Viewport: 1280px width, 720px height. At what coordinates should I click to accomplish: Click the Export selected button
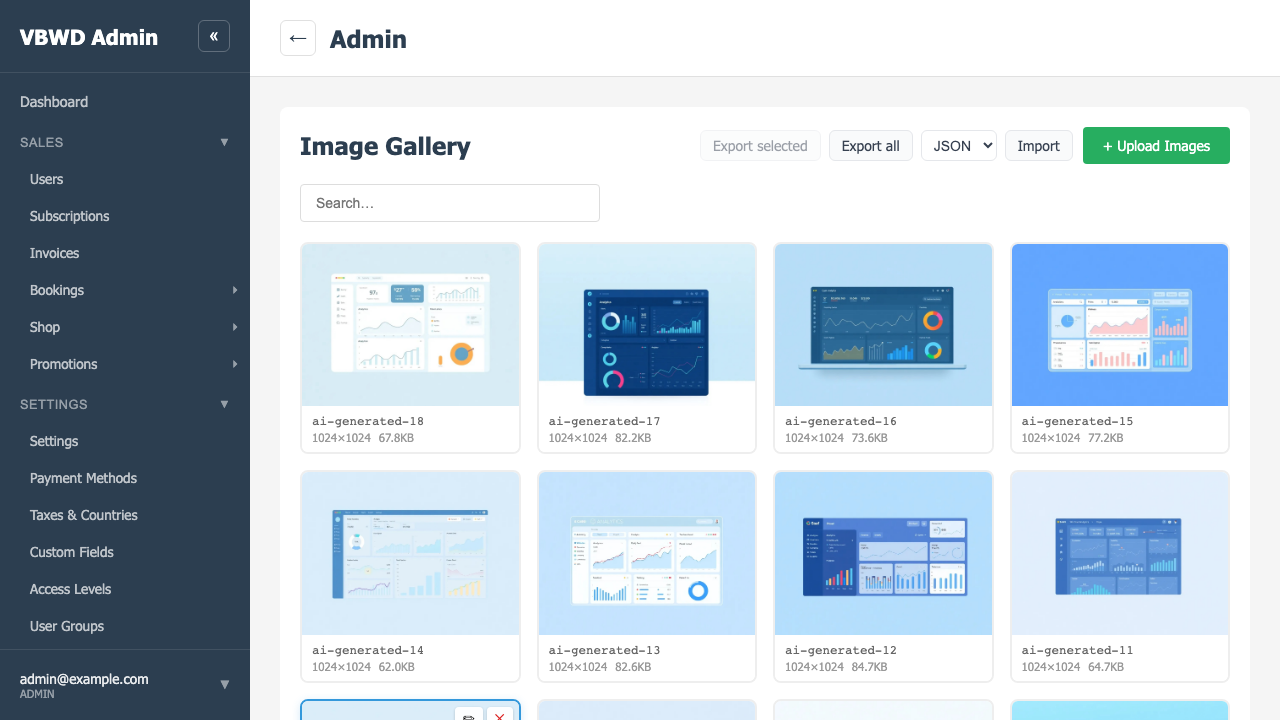760,145
